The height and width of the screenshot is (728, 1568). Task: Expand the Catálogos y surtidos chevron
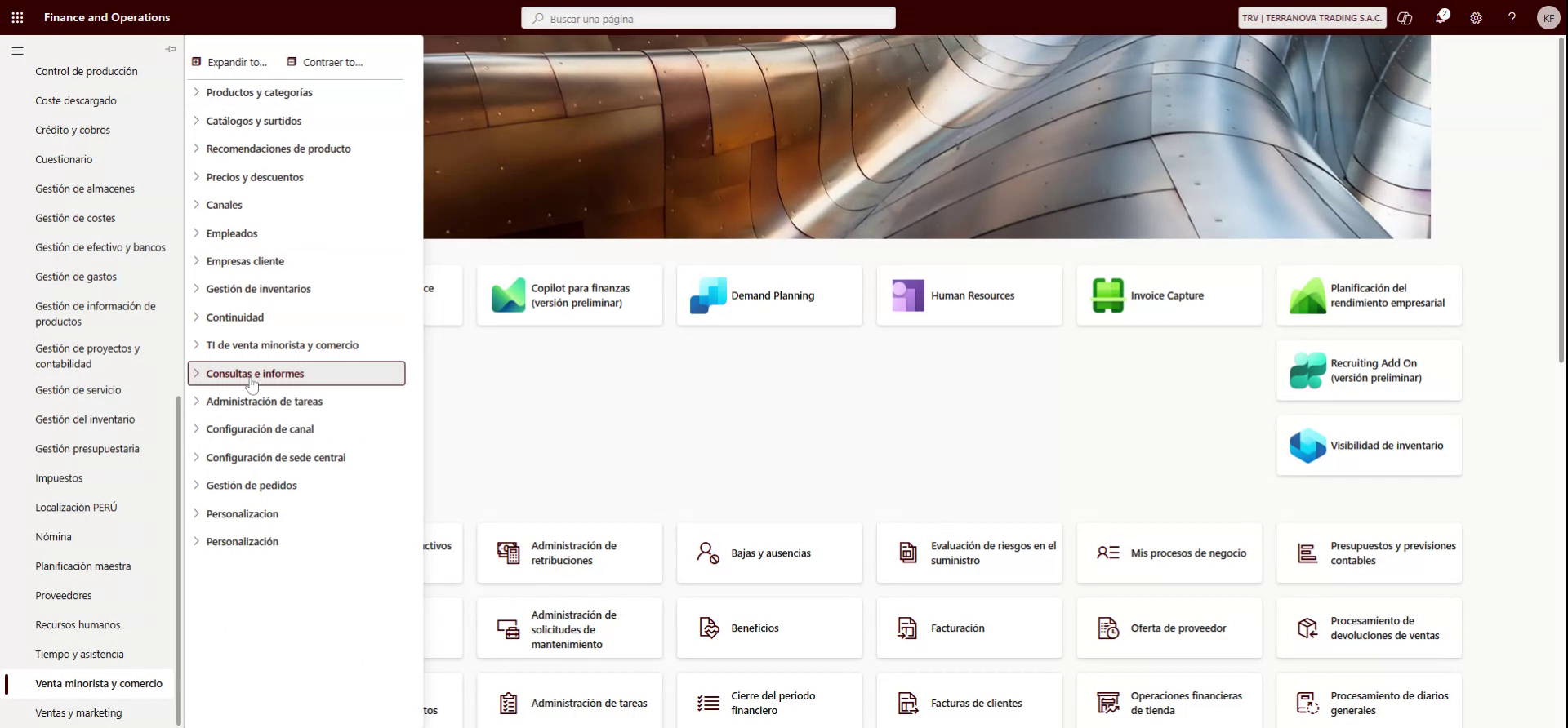coord(196,121)
